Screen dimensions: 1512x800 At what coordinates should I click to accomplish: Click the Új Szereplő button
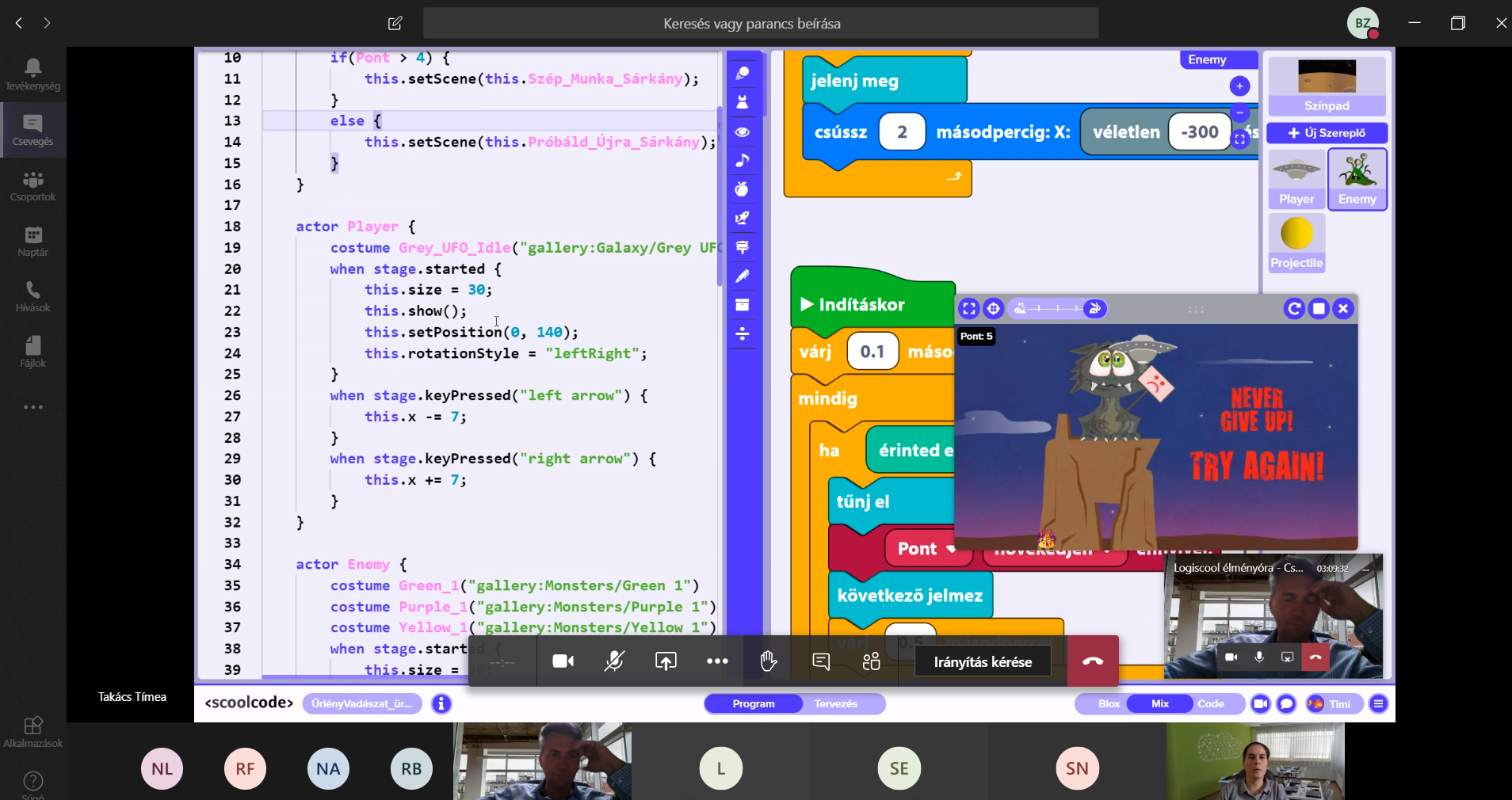pyautogui.click(x=1327, y=133)
